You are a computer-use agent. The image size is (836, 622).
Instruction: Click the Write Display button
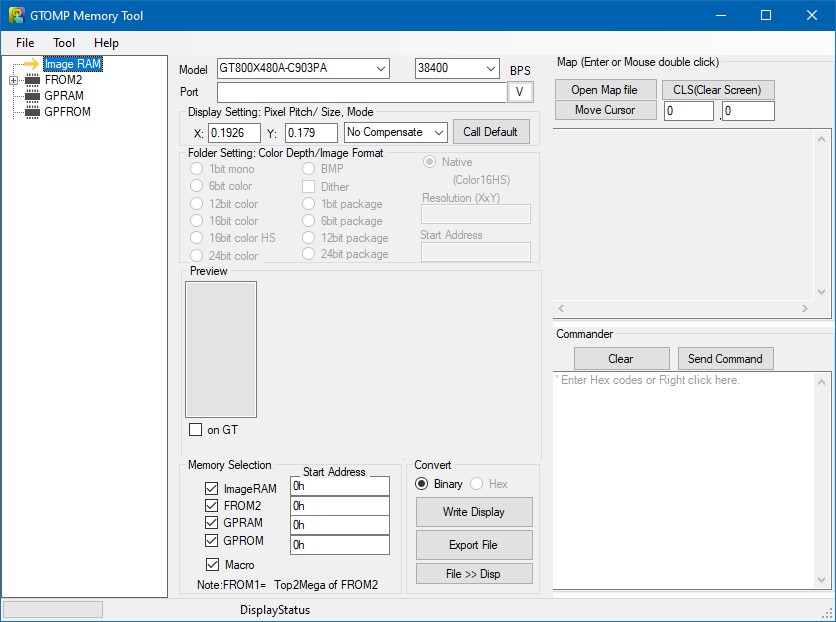pos(474,512)
